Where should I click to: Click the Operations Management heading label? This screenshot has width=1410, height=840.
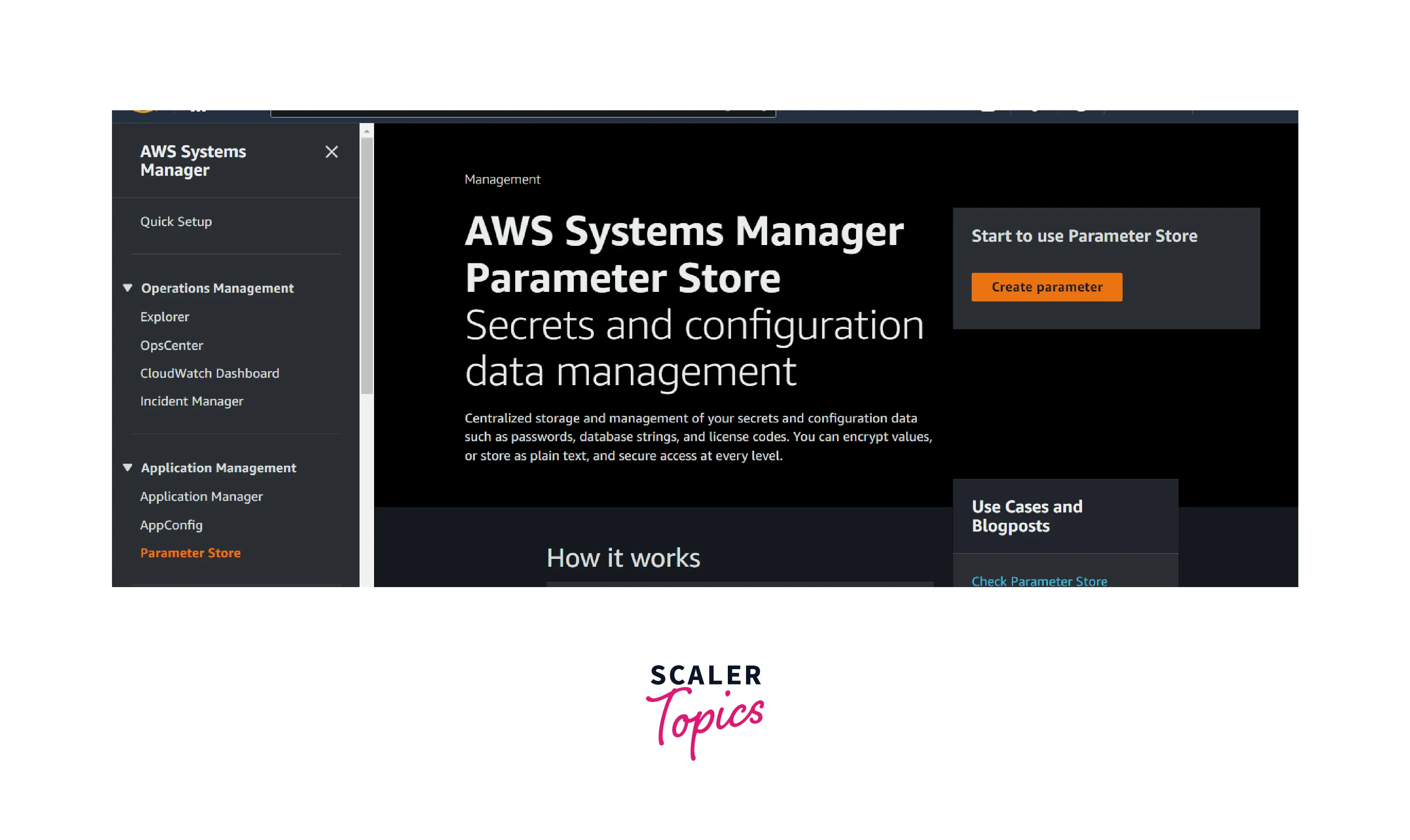point(217,288)
